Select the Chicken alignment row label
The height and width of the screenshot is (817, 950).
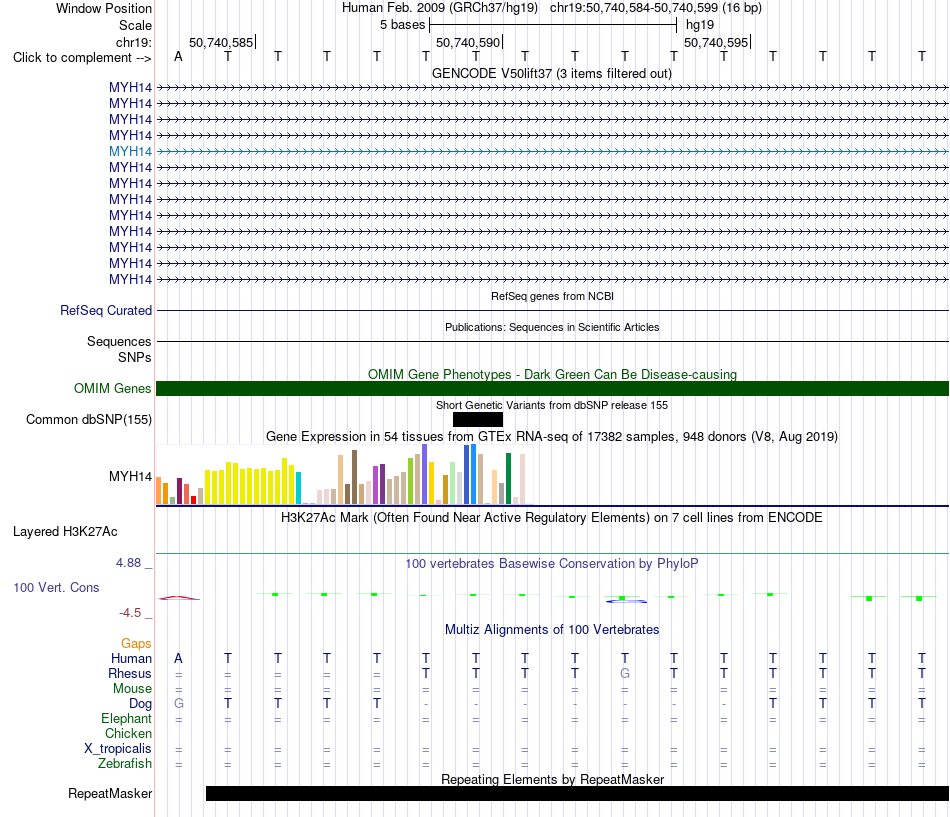tap(128, 733)
